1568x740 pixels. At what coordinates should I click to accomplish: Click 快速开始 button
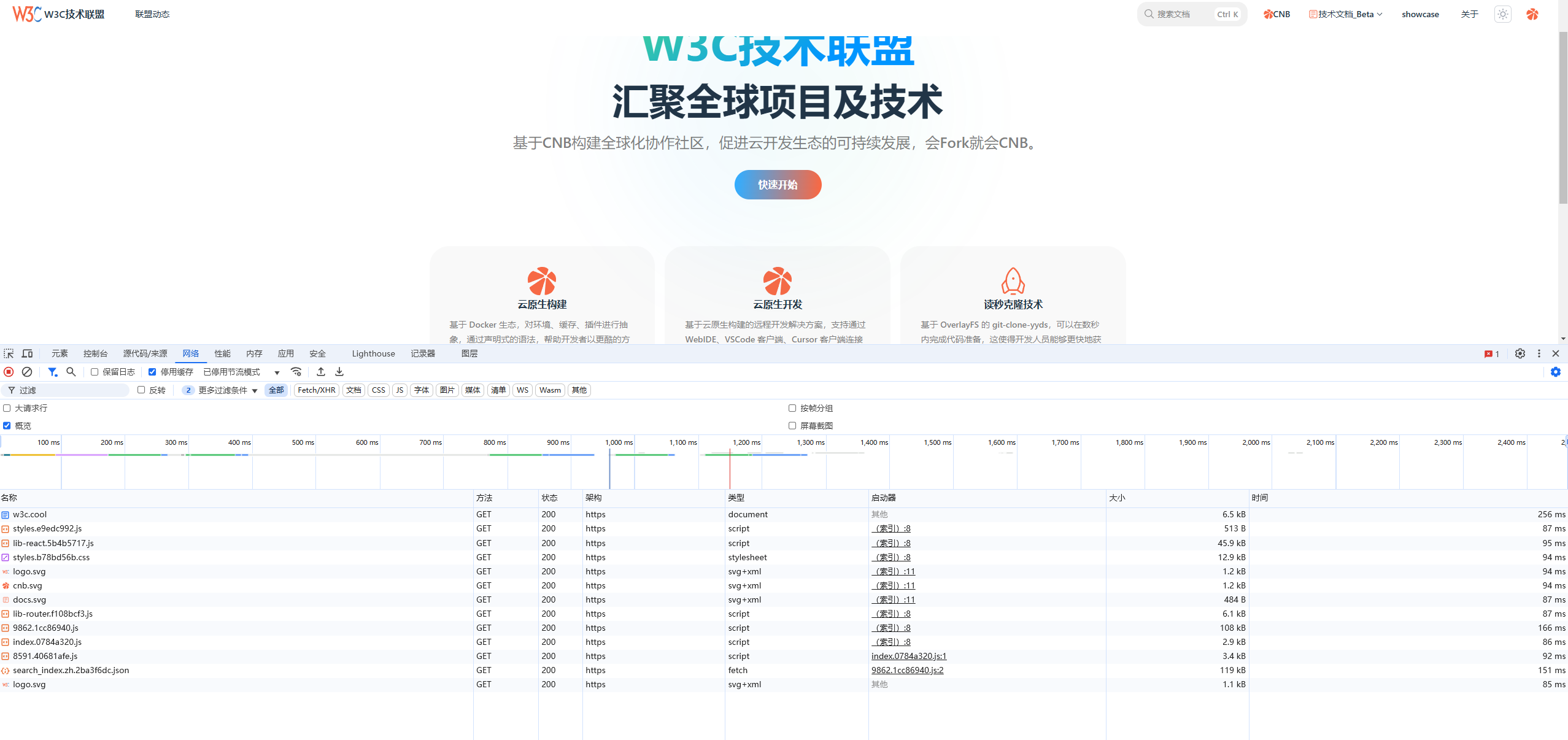[x=778, y=185]
